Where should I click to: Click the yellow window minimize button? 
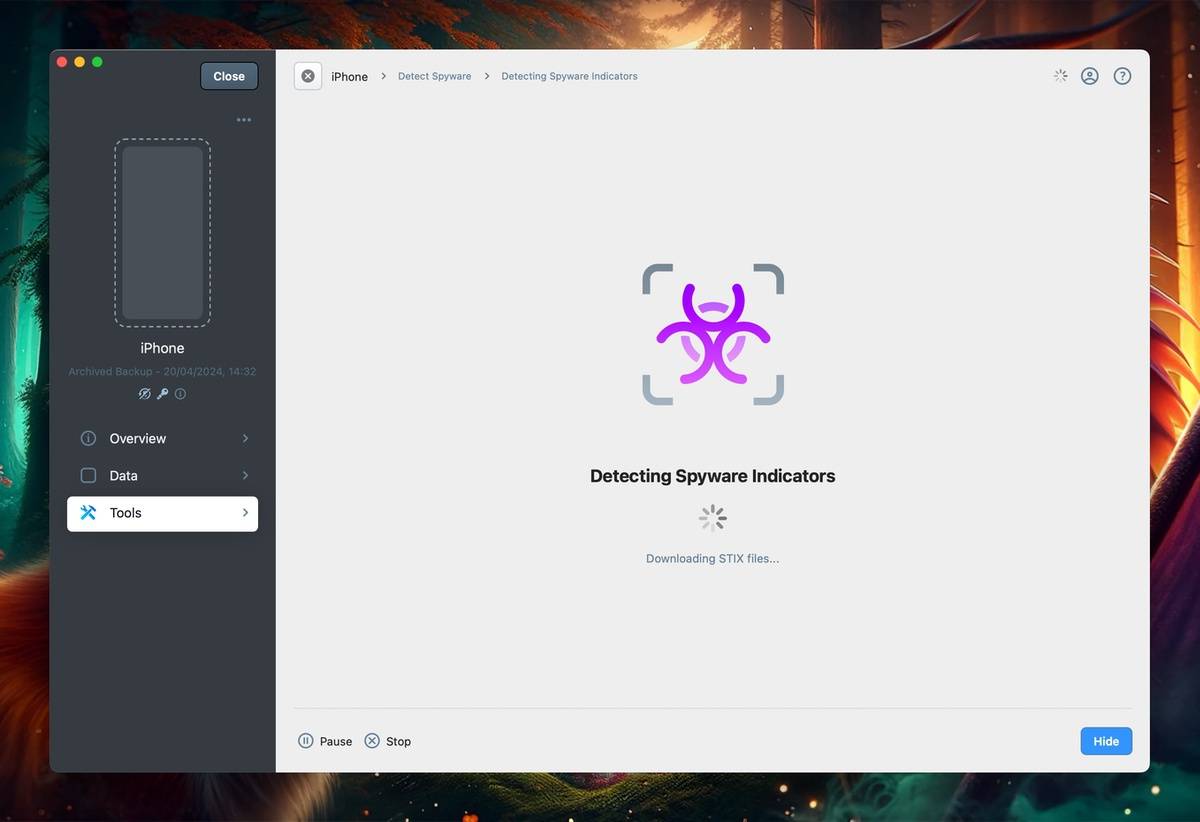click(79, 62)
